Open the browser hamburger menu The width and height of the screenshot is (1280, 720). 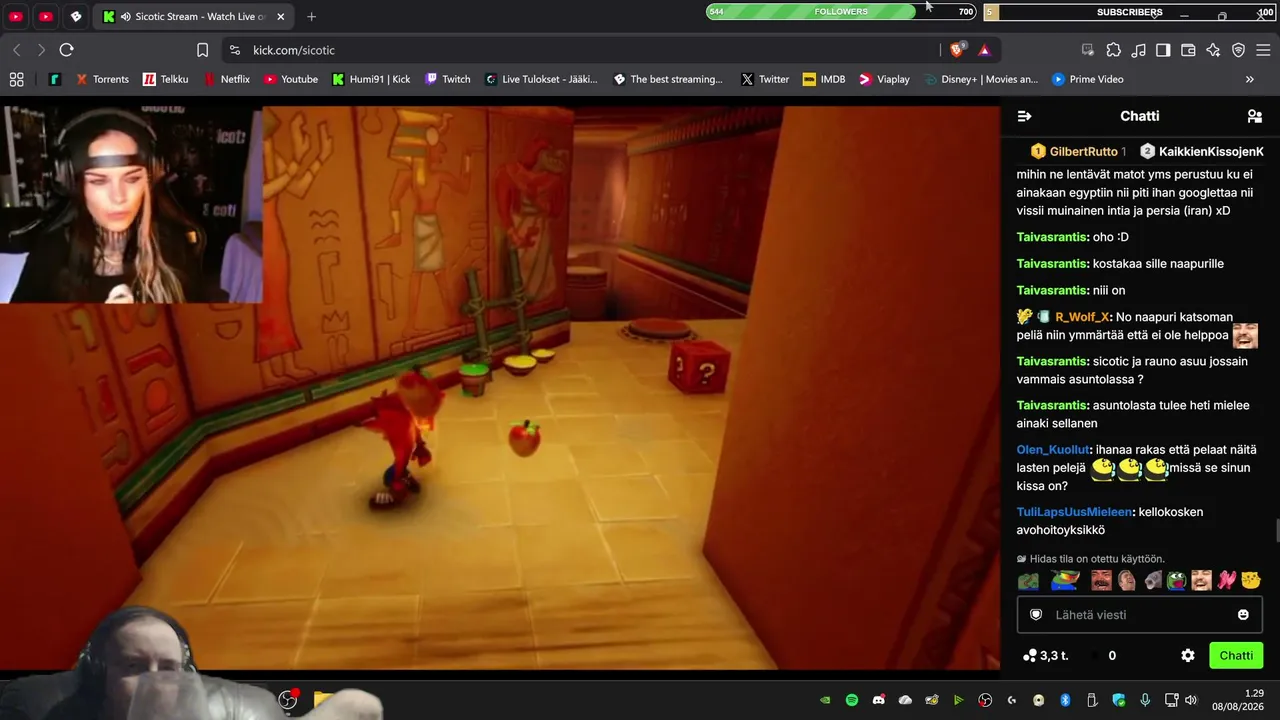pos(1263,50)
